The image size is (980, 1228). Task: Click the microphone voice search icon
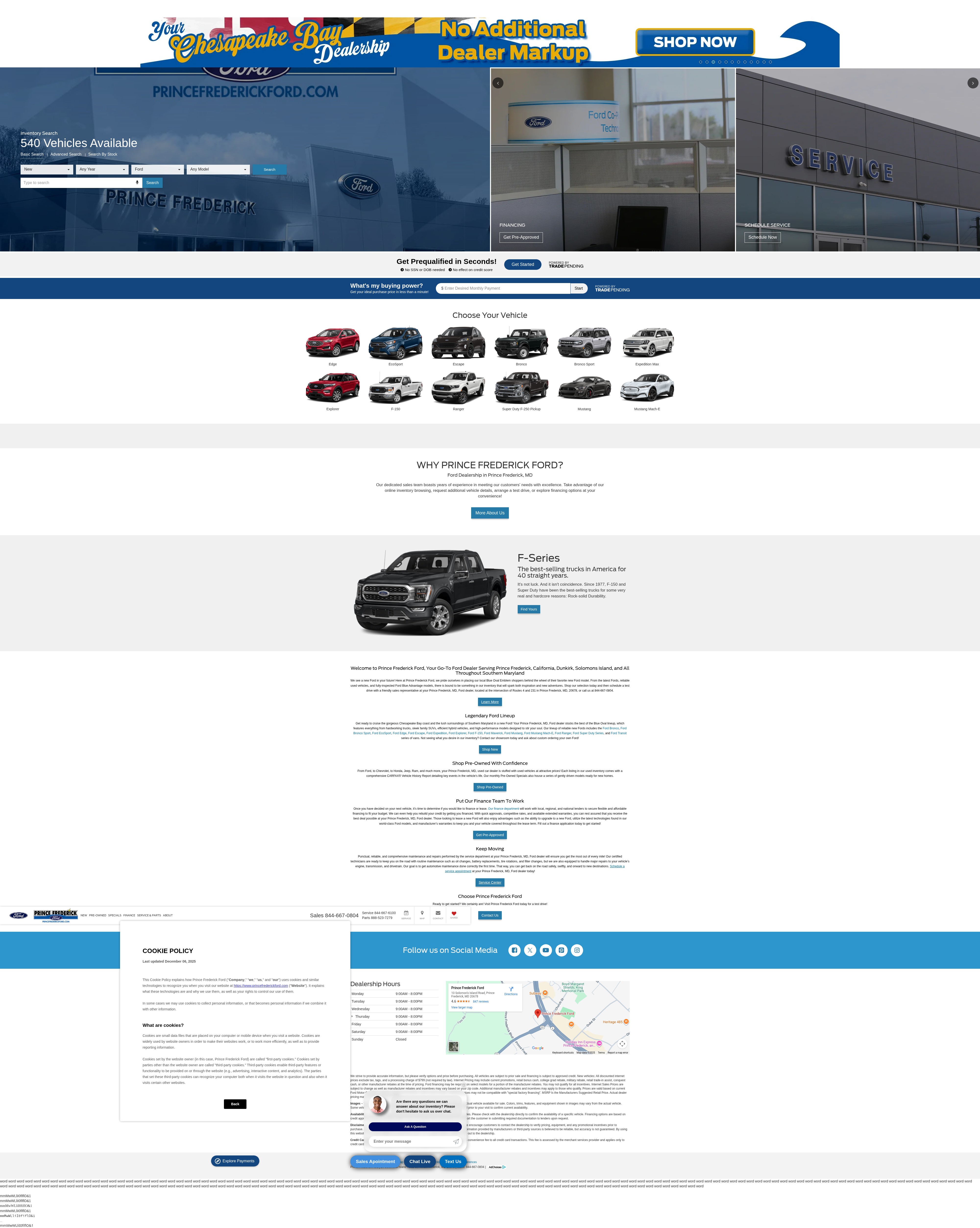click(137, 183)
